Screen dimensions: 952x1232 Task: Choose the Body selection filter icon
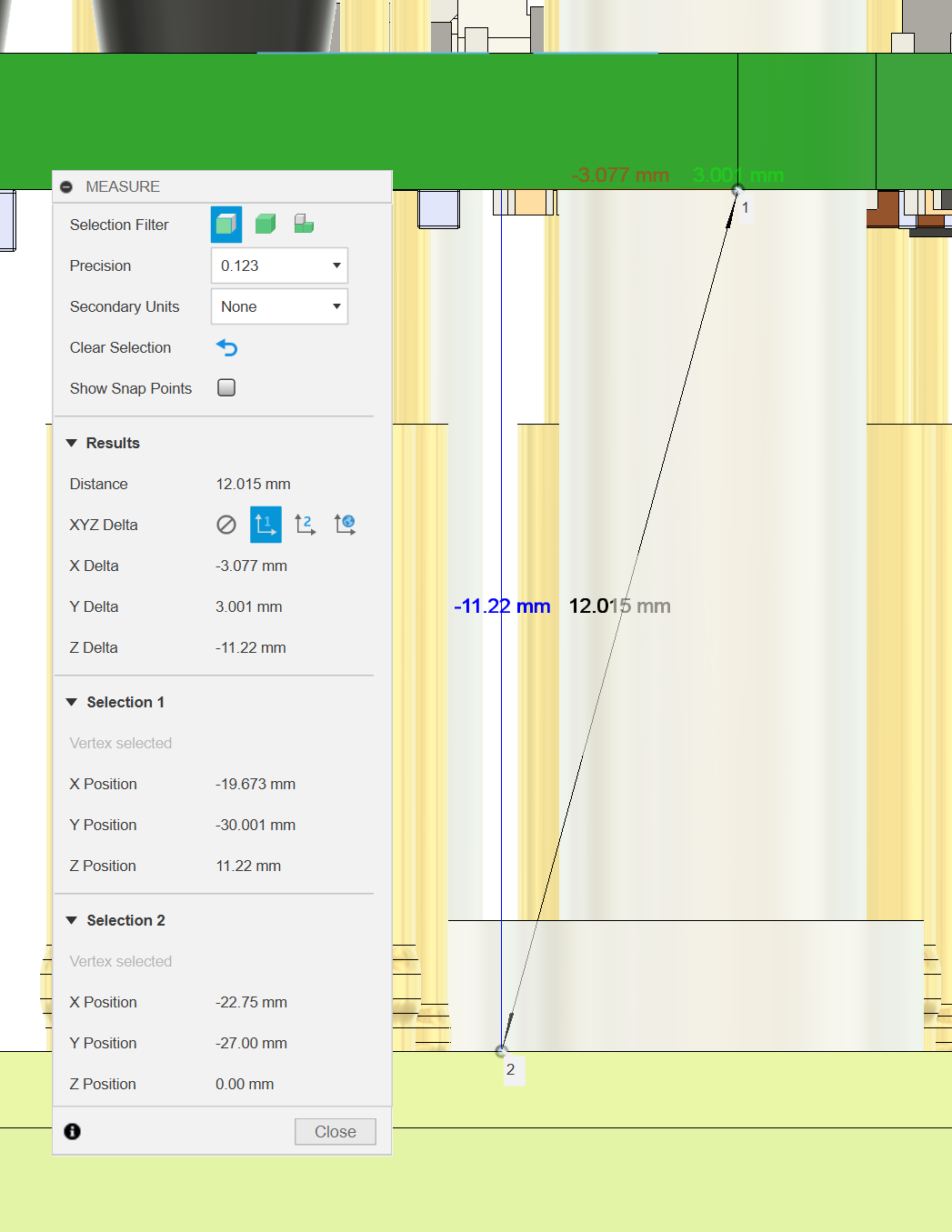tap(266, 225)
